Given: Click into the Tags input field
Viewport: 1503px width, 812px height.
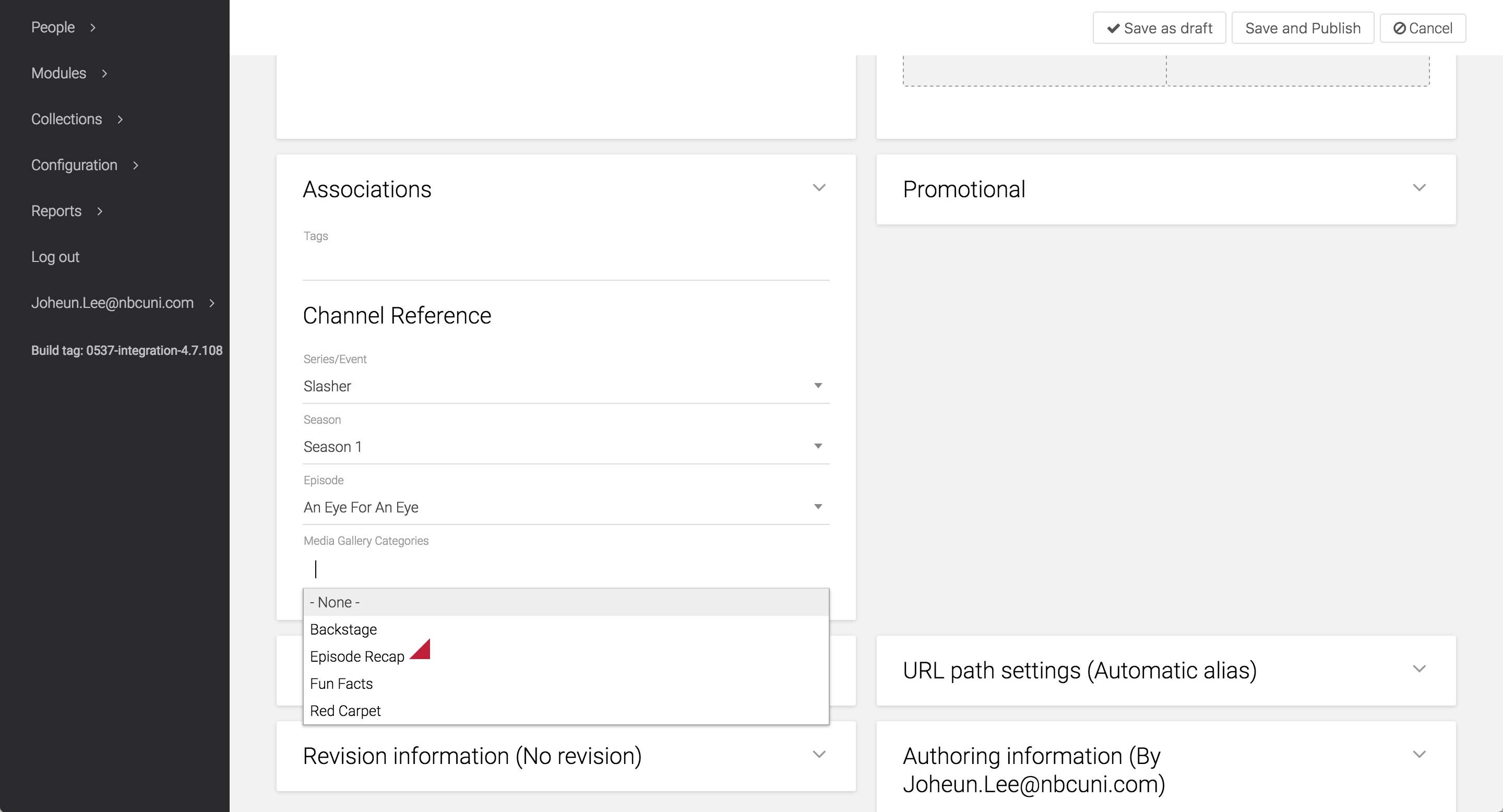Looking at the screenshot, I should click(565, 262).
